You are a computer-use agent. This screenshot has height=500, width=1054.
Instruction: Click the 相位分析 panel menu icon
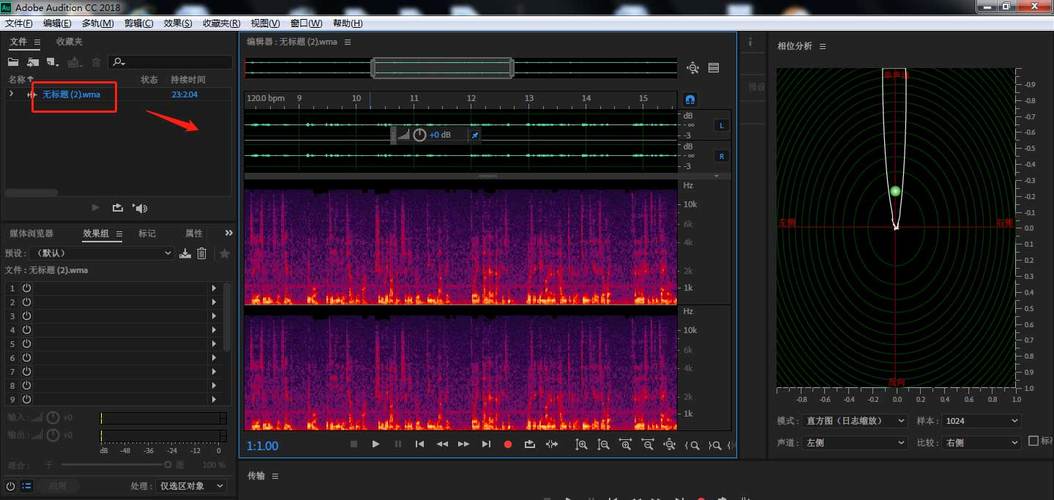click(x=822, y=46)
